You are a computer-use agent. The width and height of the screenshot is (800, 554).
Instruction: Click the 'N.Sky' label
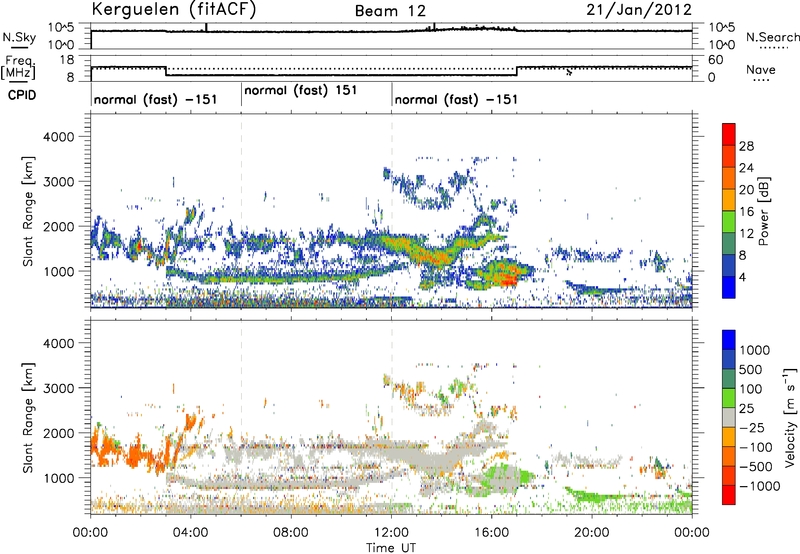[x=19, y=37]
